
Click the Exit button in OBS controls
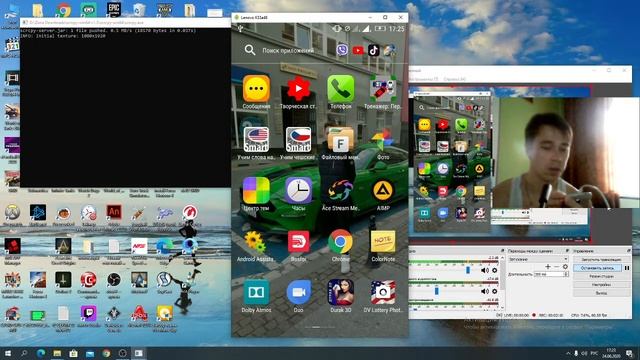(601, 293)
